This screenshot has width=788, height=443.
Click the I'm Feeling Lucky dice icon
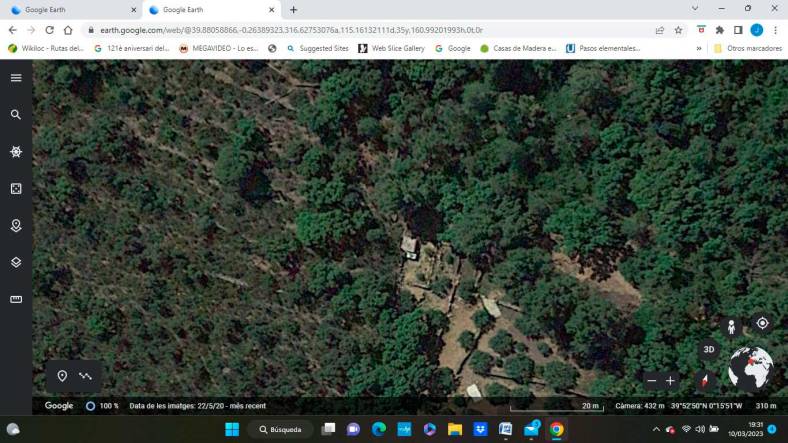pyautogui.click(x=16, y=189)
